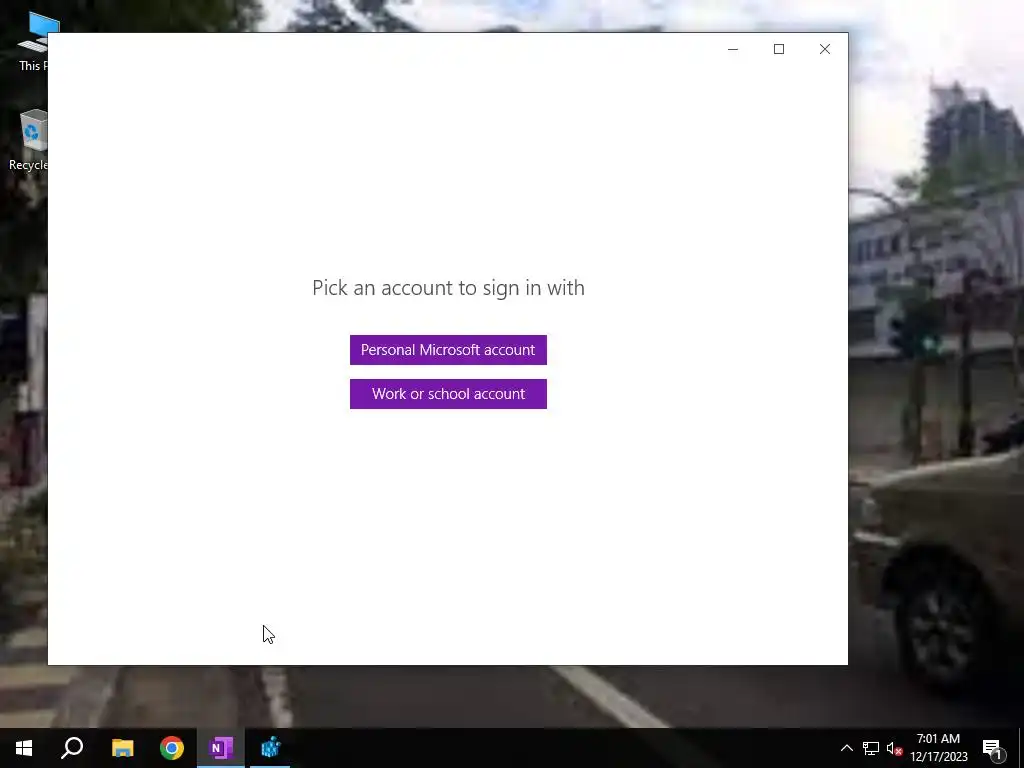This screenshot has width=1024, height=768.
Task: Minimize the sign-in window
Action: coord(733,49)
